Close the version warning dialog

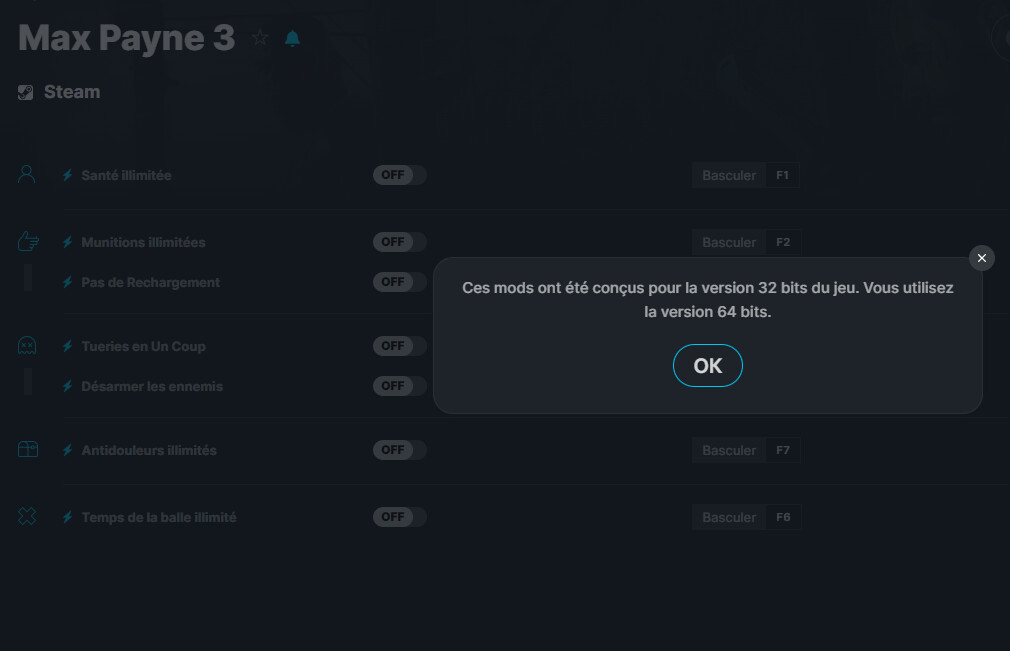point(982,258)
